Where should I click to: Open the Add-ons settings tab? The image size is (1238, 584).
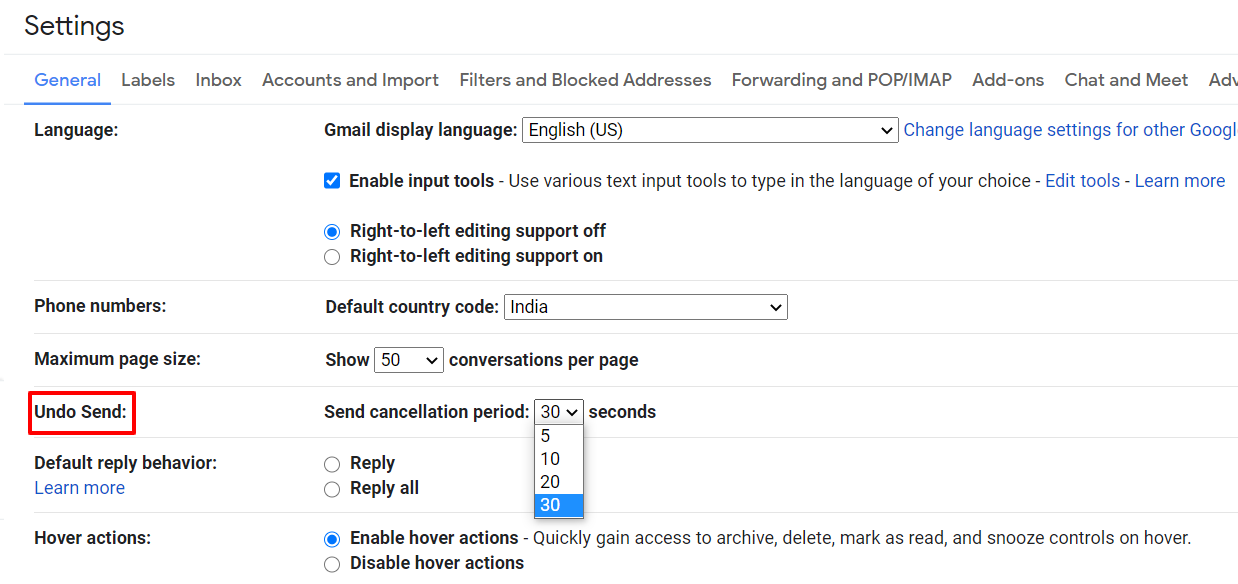click(x=1007, y=80)
